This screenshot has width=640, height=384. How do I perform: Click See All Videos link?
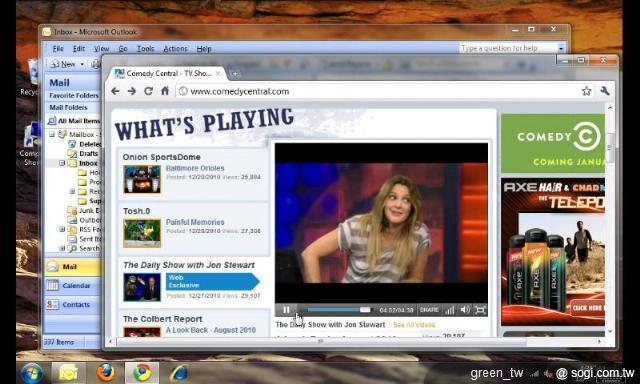414,325
